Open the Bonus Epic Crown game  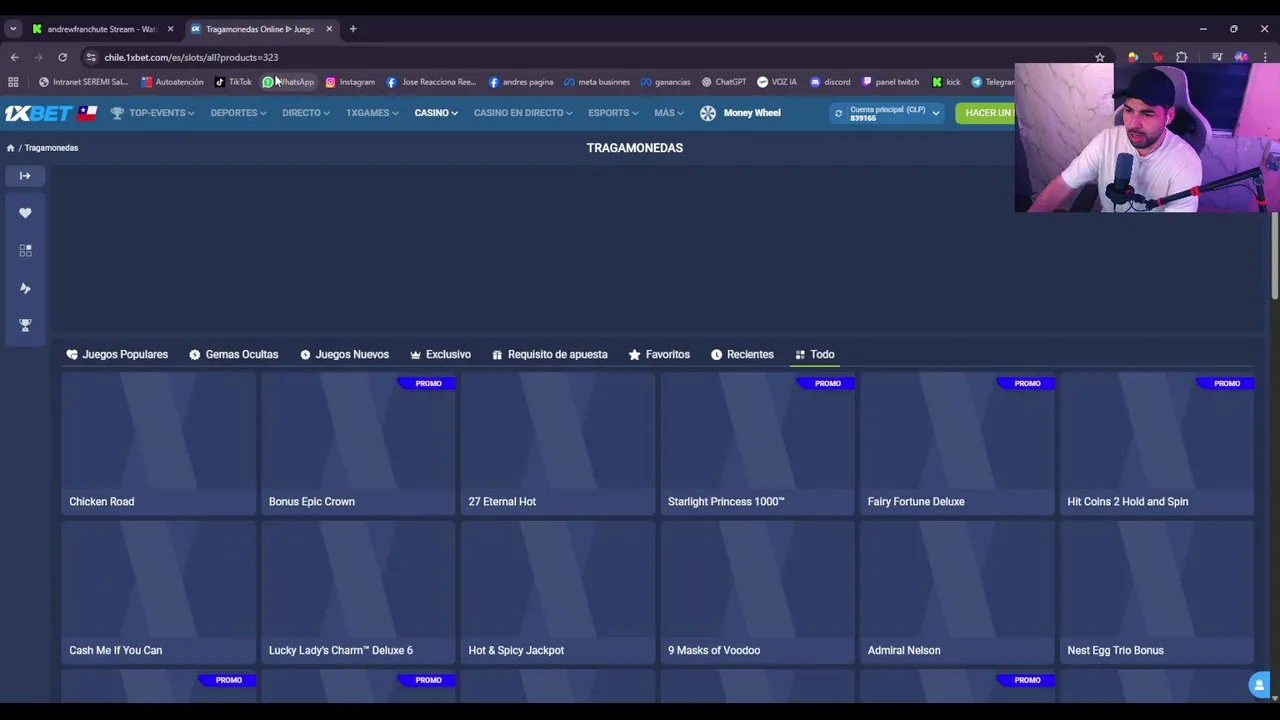coord(358,444)
